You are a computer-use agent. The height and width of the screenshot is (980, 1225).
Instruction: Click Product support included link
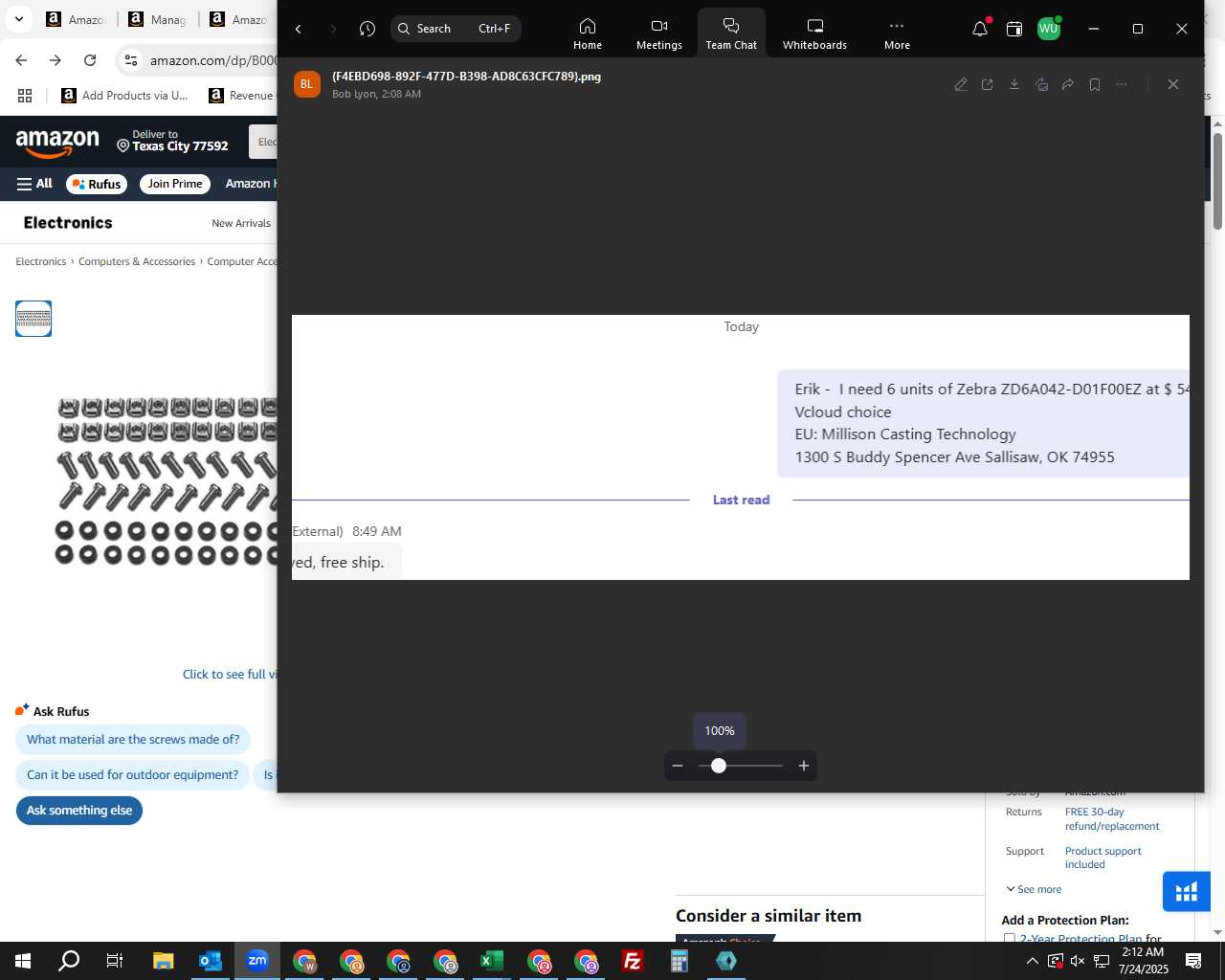tap(1103, 857)
